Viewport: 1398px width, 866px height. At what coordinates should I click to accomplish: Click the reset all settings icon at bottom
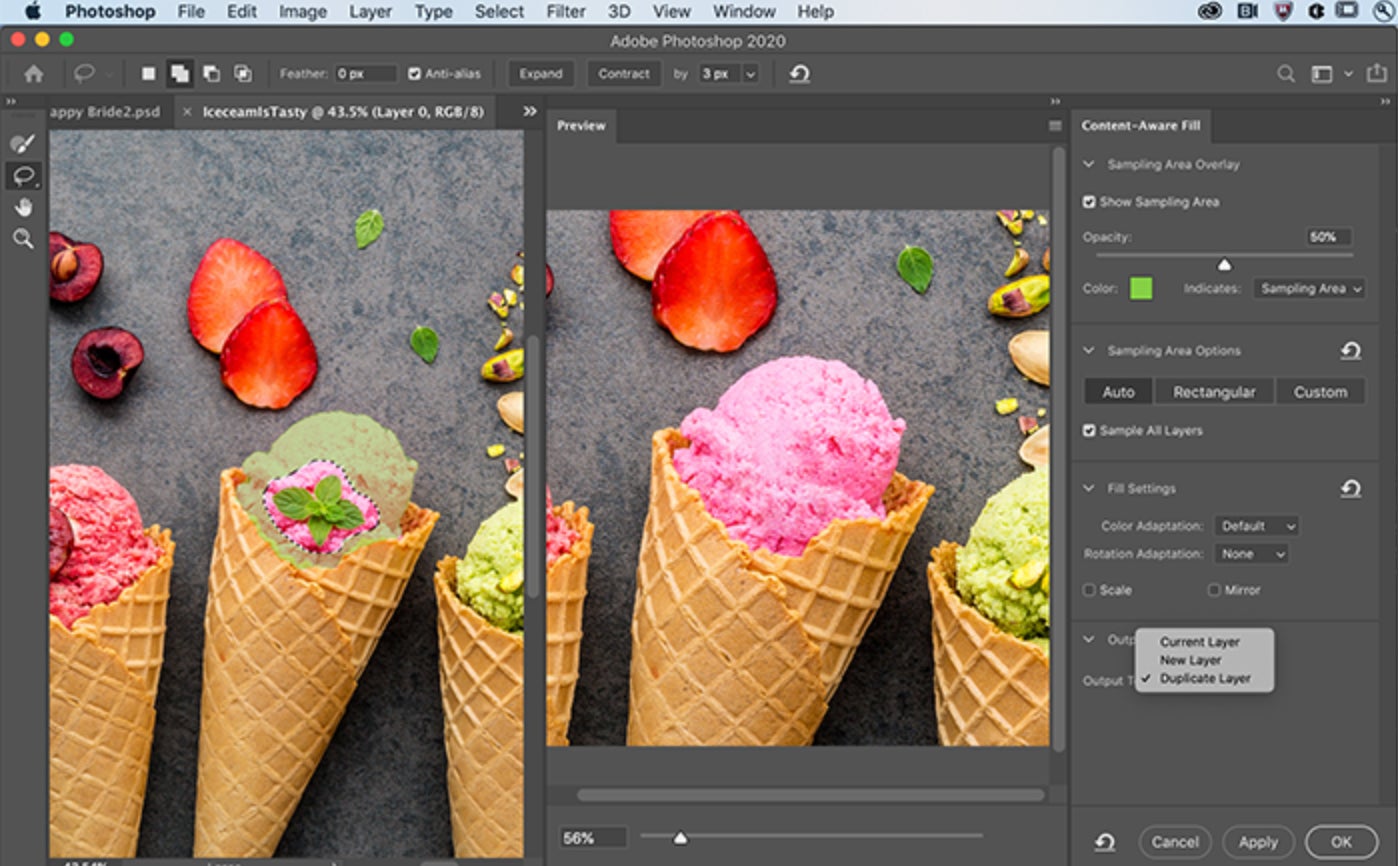point(1104,842)
